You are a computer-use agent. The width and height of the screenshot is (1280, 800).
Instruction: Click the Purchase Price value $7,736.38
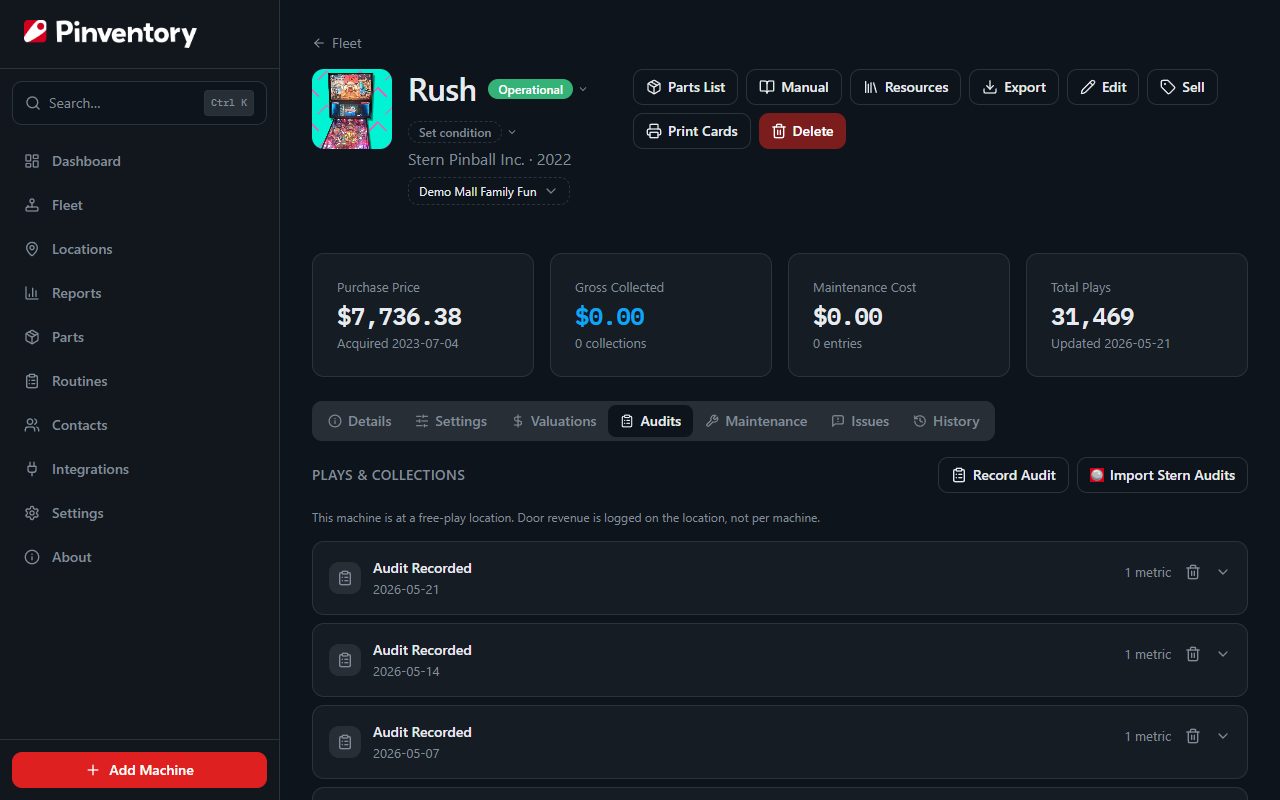[x=399, y=317]
